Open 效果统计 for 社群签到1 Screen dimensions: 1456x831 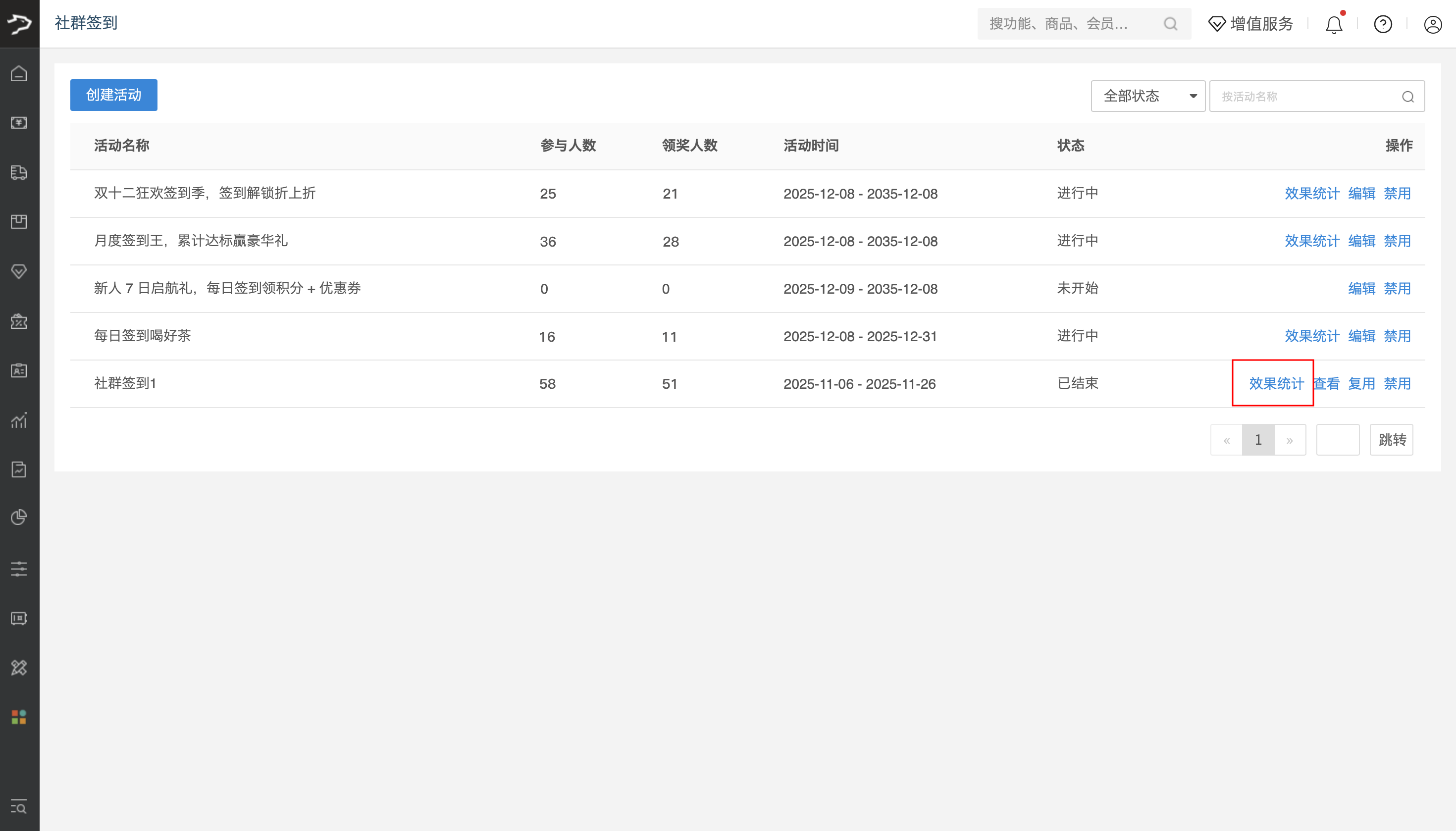(1276, 383)
